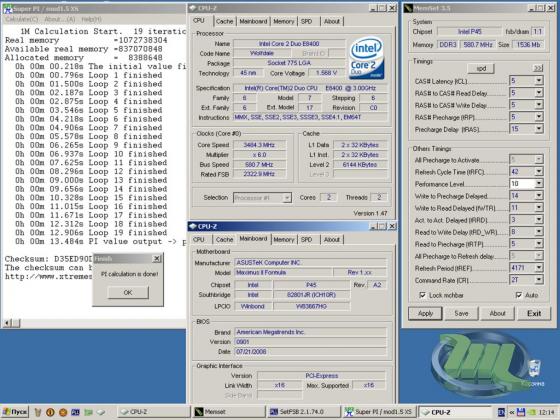Switch to SetFSB 2.1.74.0 taskbar button
The height and width of the screenshot is (420, 560).
[304, 412]
